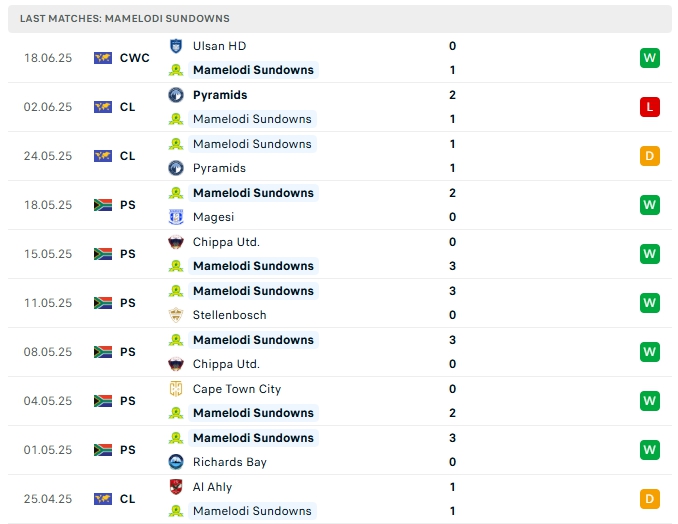Screen dimensions: 678x524
Task: Click the W badge for Ulsan HD match
Action: (x=650, y=58)
